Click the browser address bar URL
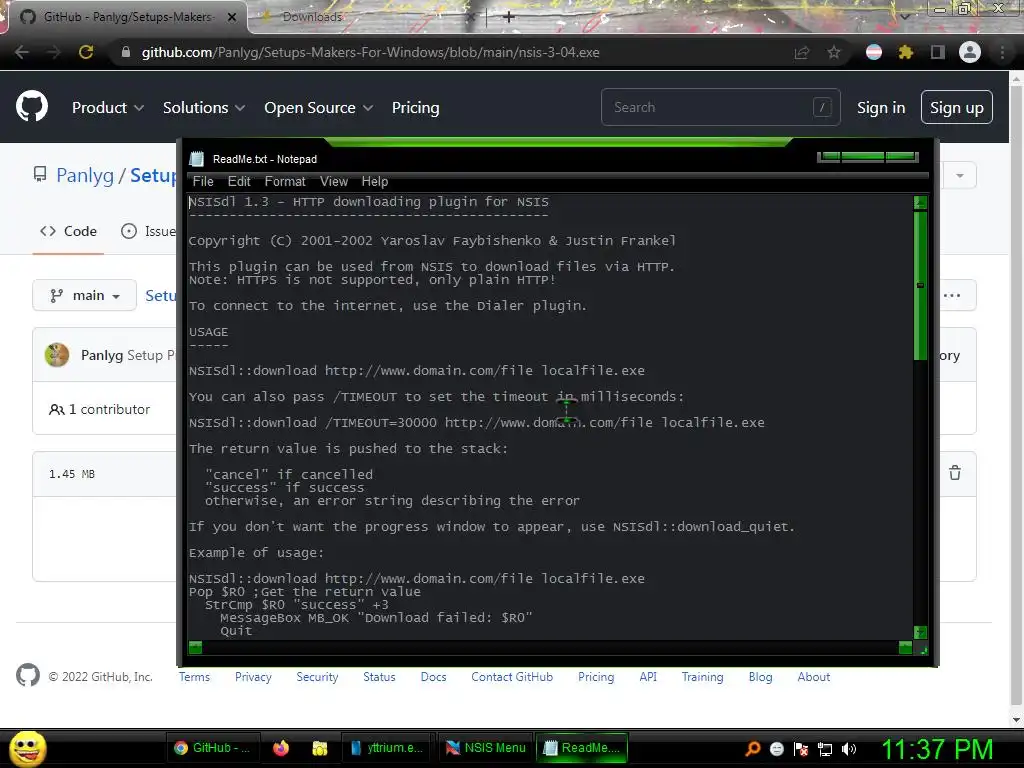The image size is (1024, 768). 370,52
